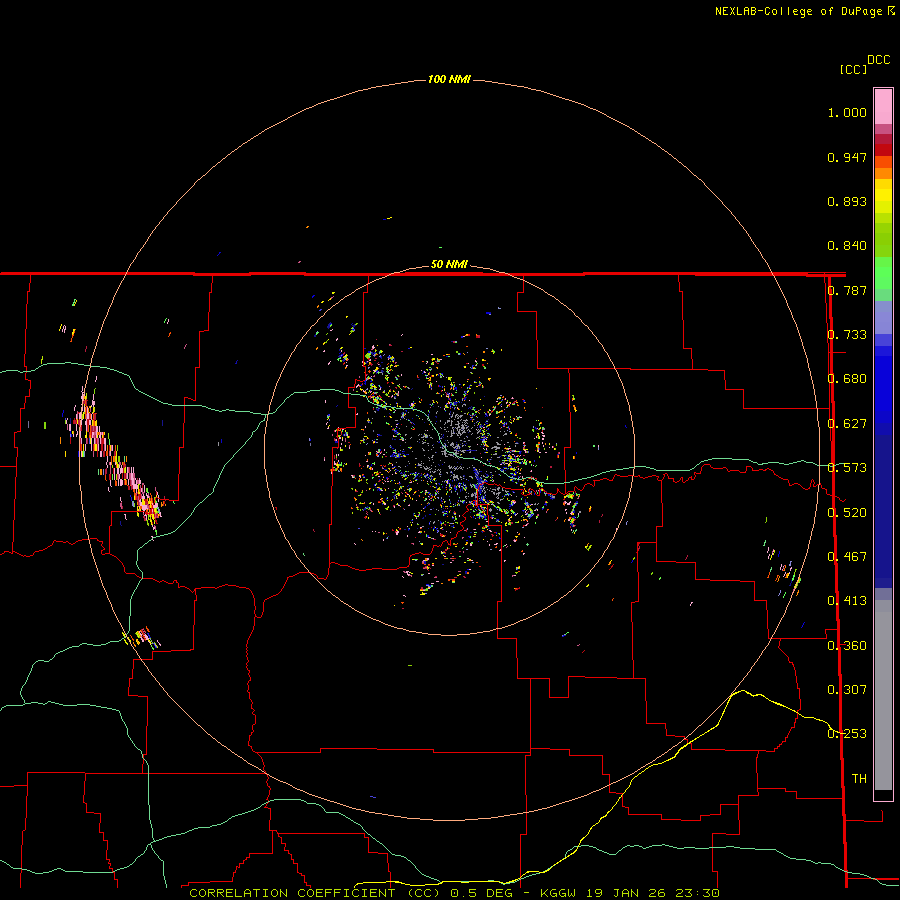Click the 0.467 color scale value
This screenshot has height=900, width=900.
click(x=847, y=557)
